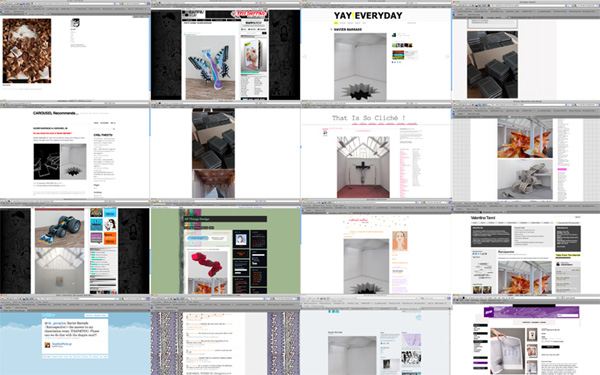Click the That Is So Cliché ! header
The width and height of the screenshot is (600, 375).
(x=368, y=118)
